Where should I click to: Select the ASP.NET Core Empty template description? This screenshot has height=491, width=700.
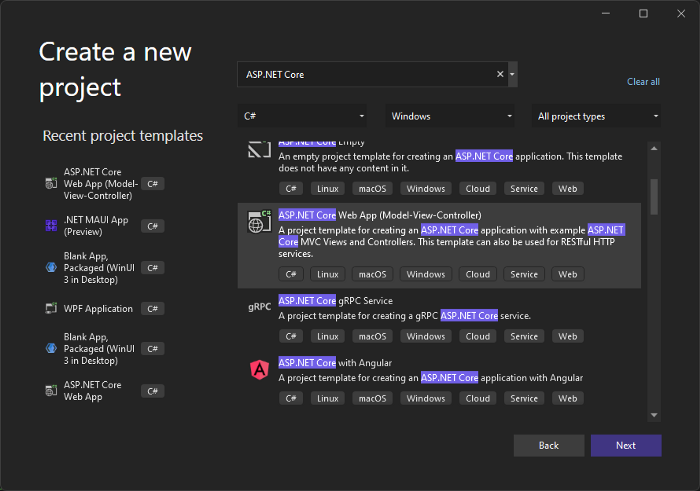[450, 162]
